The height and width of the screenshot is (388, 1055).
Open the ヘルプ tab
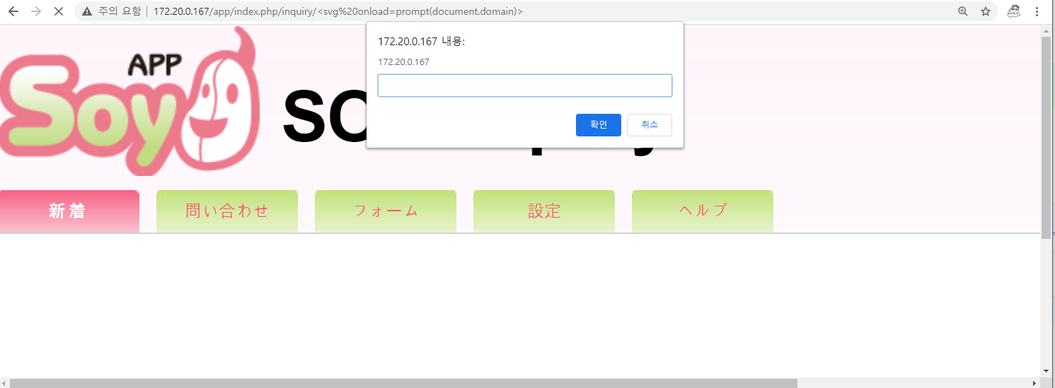tap(702, 211)
